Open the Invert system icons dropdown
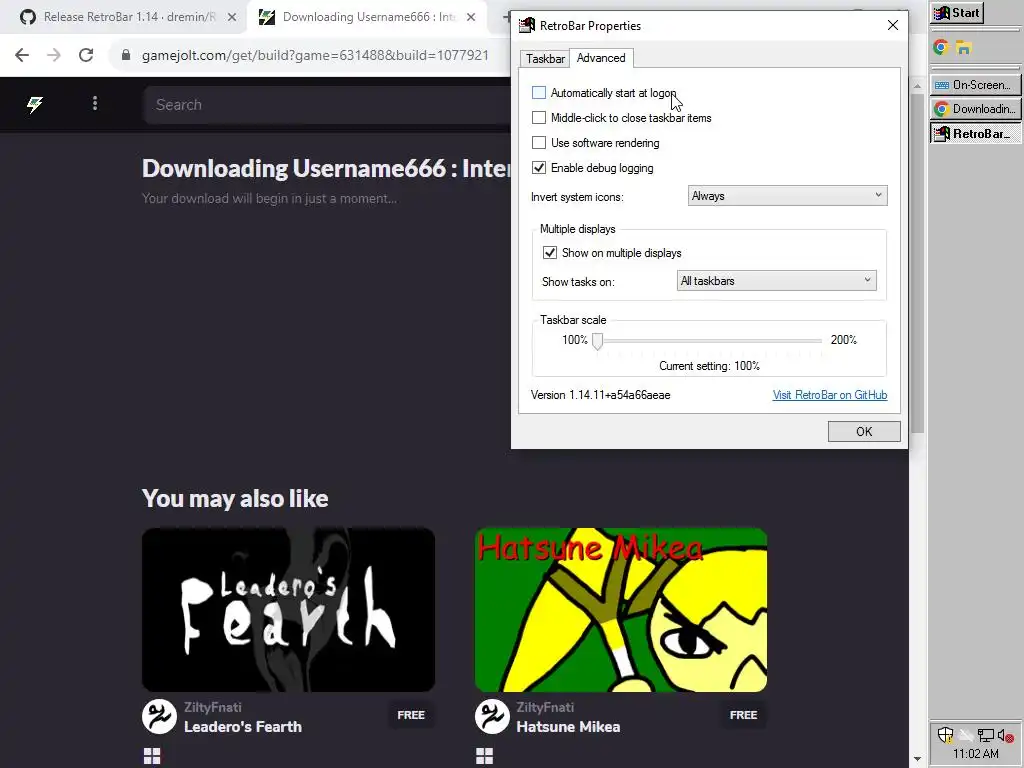This screenshot has height=768, width=1024. click(x=788, y=196)
